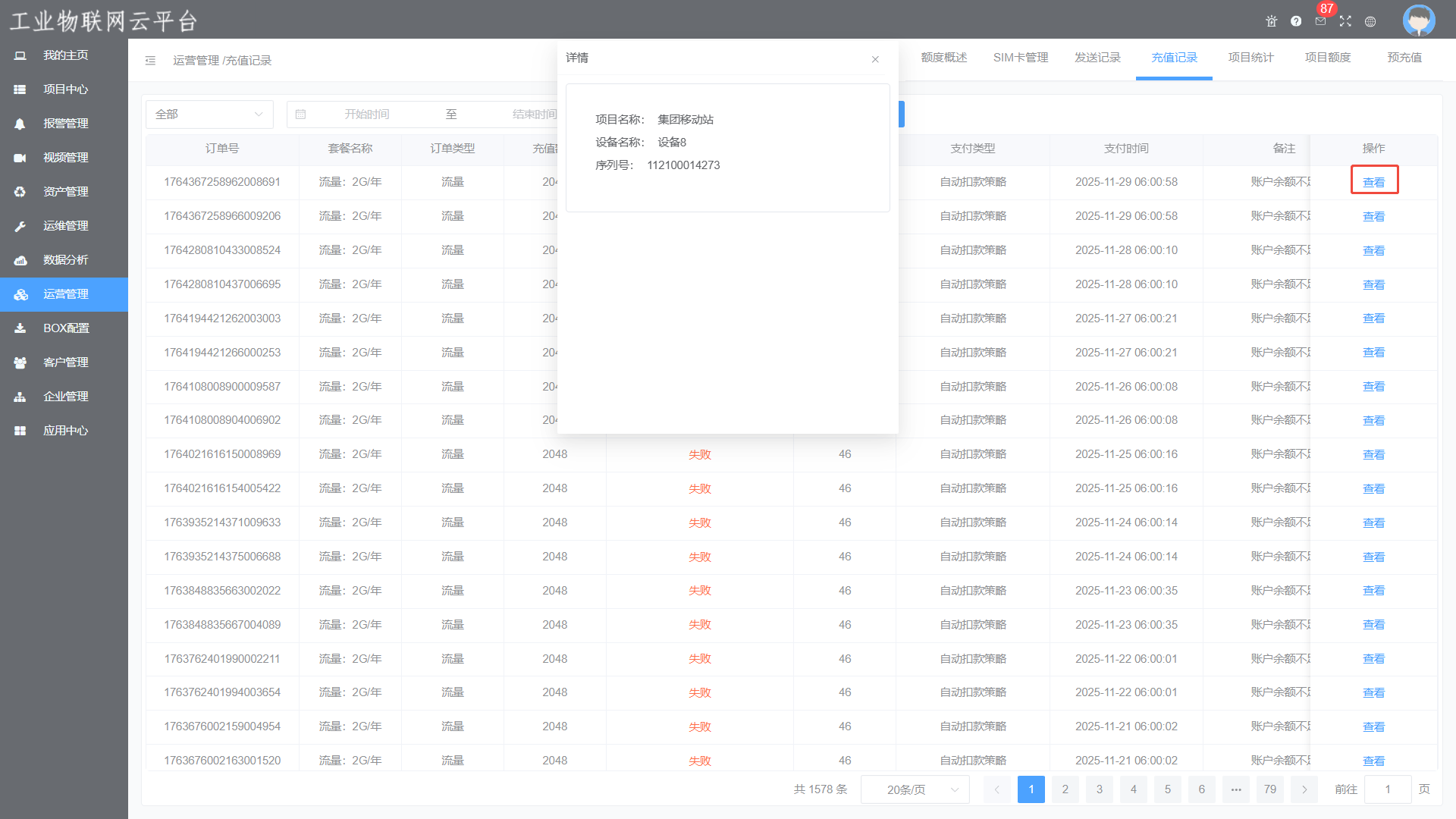
Task: Collapse sidebar with the menu fold icon
Action: click(x=150, y=61)
